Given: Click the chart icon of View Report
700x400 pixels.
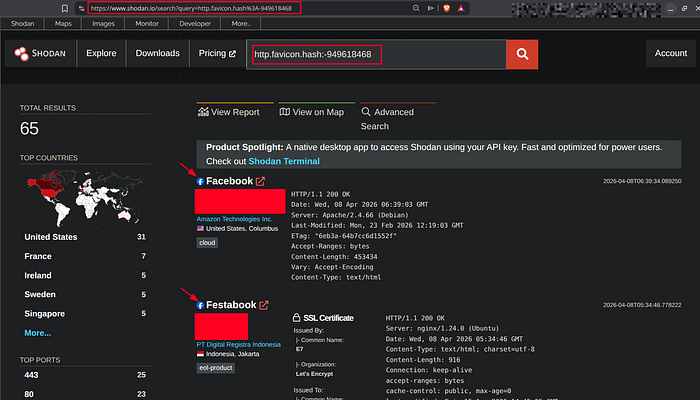Looking at the screenshot, I should [x=203, y=112].
